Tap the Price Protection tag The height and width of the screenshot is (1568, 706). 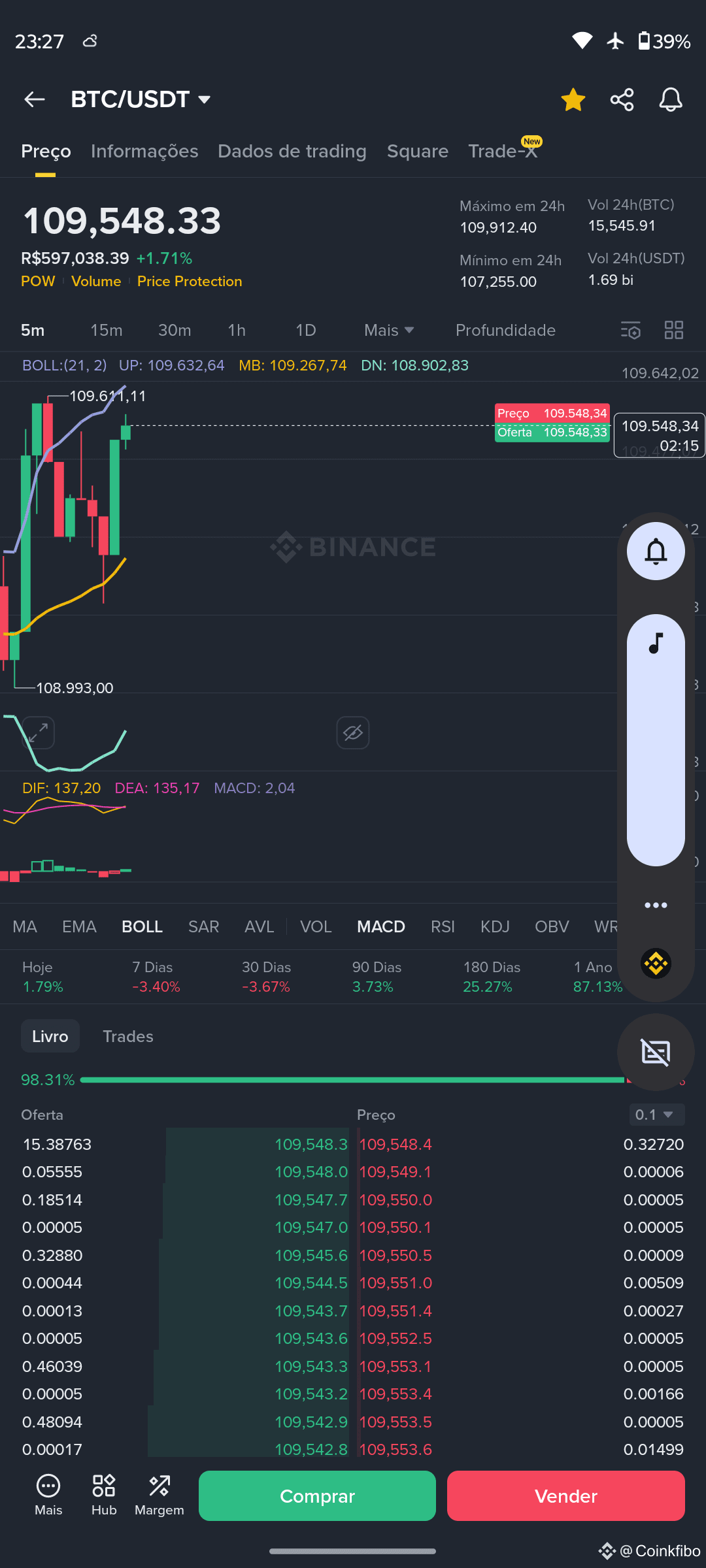190,281
